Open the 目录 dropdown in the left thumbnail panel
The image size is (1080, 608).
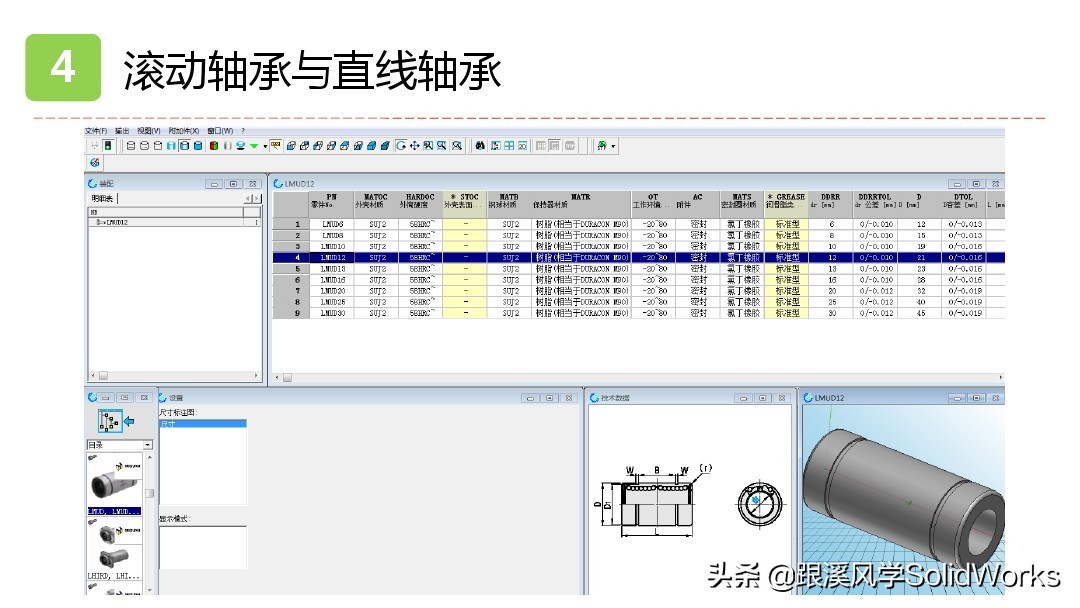pos(148,445)
